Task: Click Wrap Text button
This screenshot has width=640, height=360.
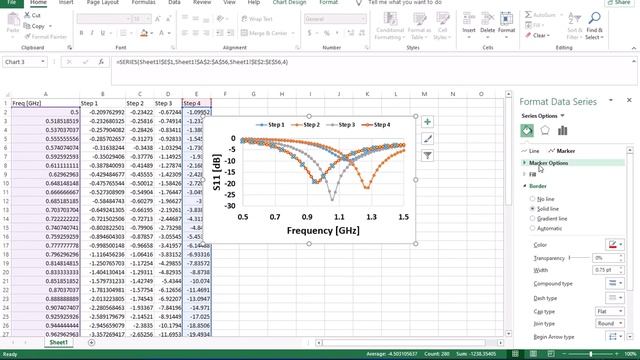Action: (x=258, y=19)
